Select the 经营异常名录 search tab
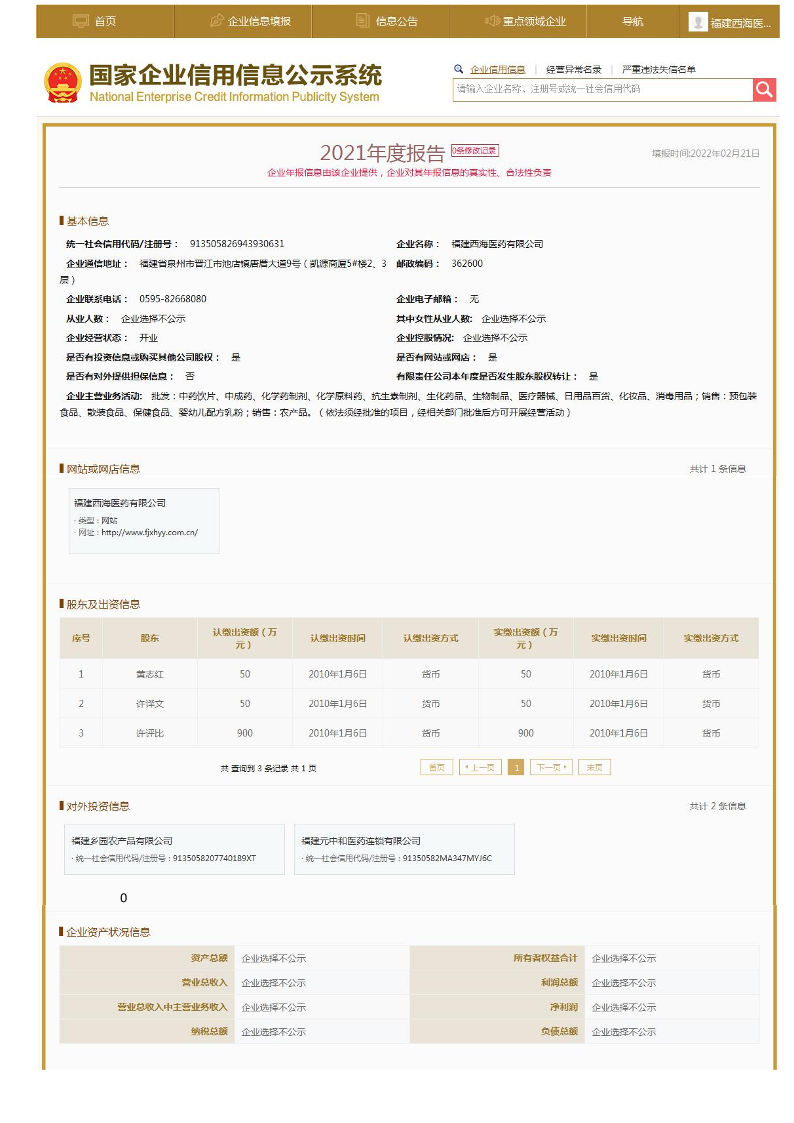The width and height of the screenshot is (794, 1123). tap(573, 69)
